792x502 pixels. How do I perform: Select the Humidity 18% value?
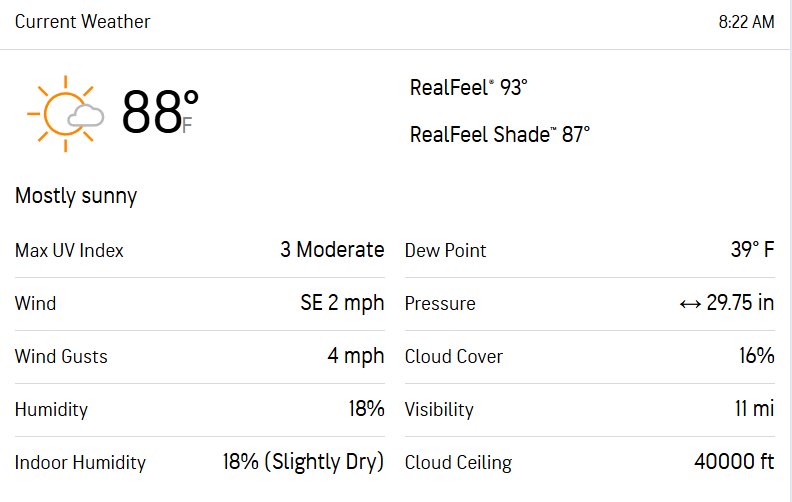(366, 409)
